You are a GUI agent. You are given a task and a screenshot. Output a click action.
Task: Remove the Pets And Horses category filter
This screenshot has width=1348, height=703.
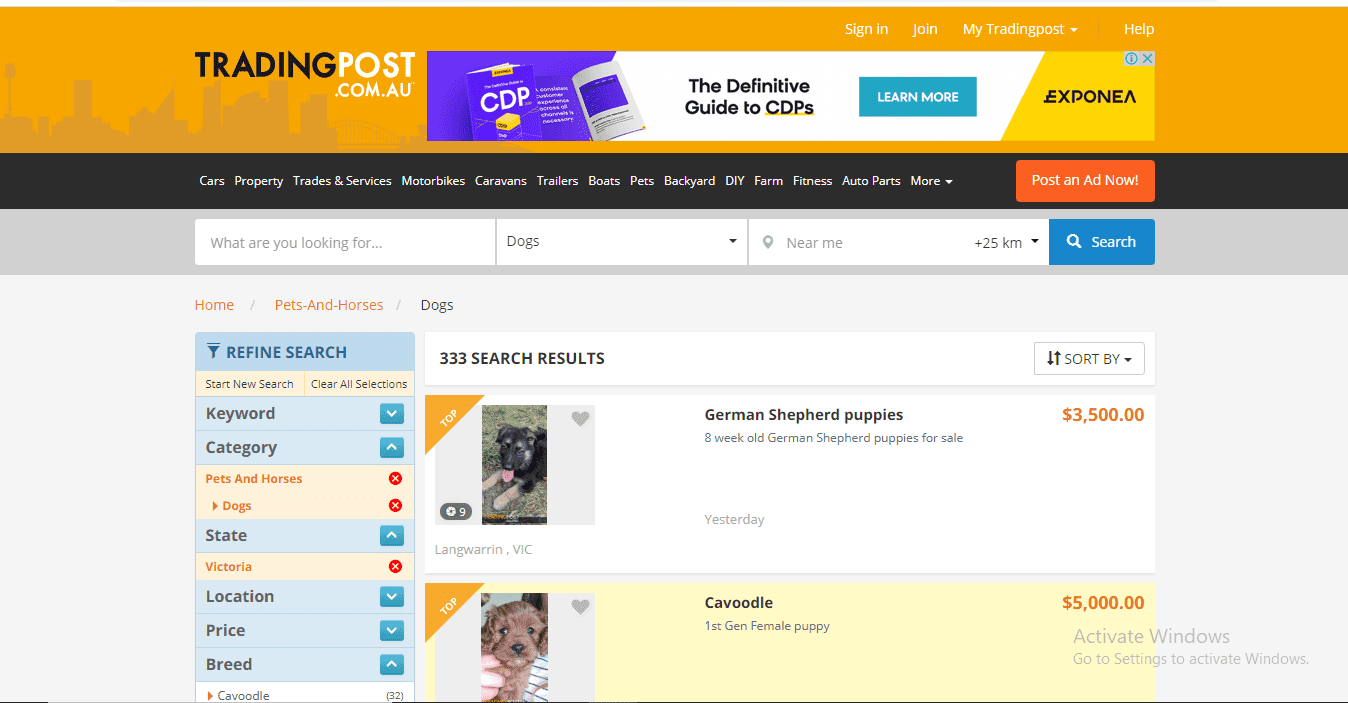tap(395, 479)
